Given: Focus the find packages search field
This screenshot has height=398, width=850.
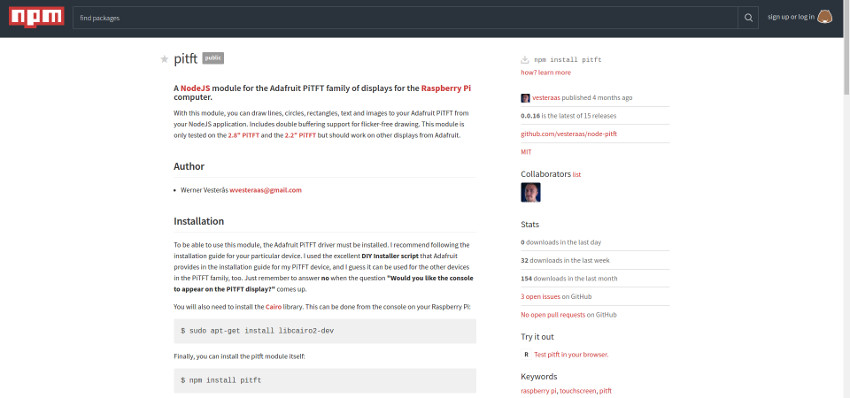Looking at the screenshot, I should (405, 17).
